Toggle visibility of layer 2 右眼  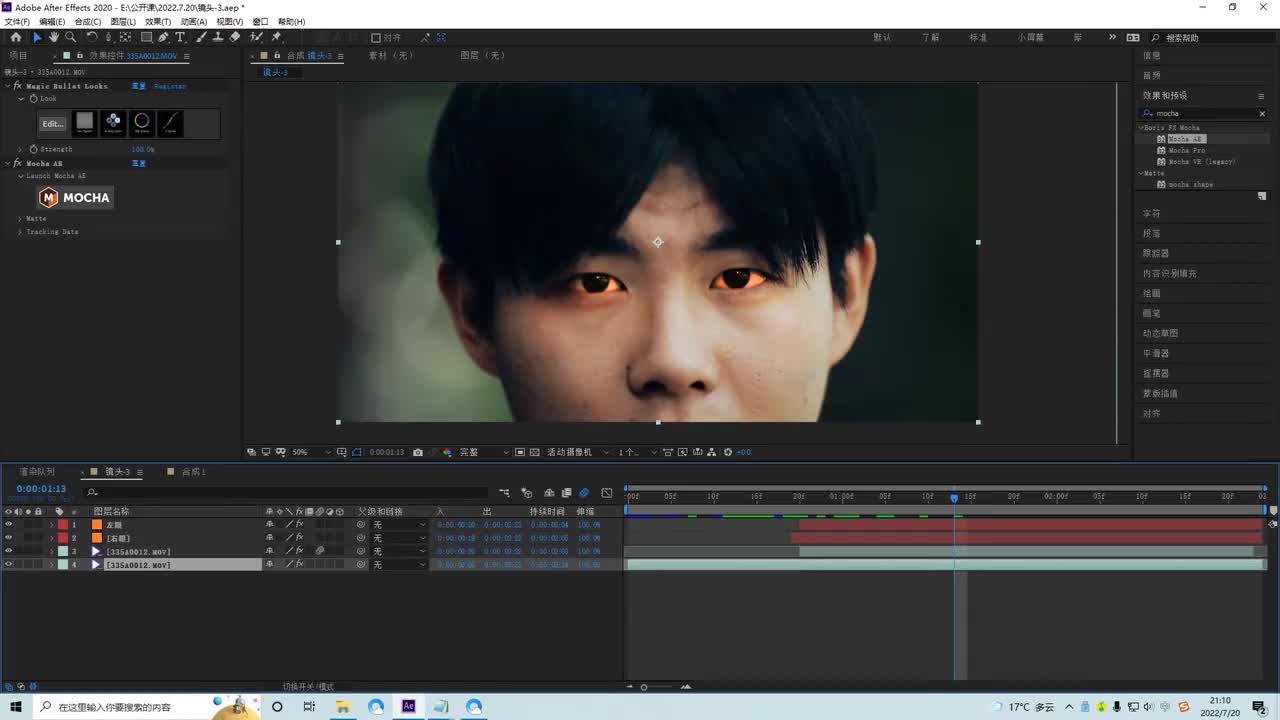pos(8,538)
